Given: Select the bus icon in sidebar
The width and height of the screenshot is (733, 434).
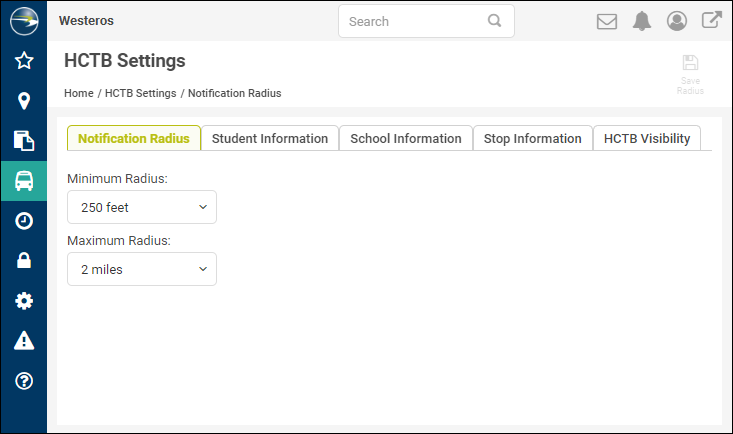Looking at the screenshot, I should click(24, 181).
